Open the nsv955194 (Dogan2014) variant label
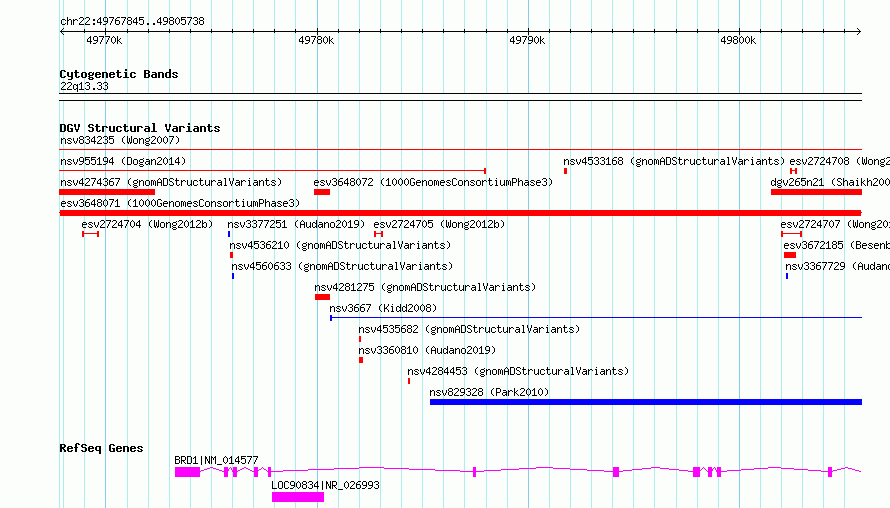 (123, 161)
